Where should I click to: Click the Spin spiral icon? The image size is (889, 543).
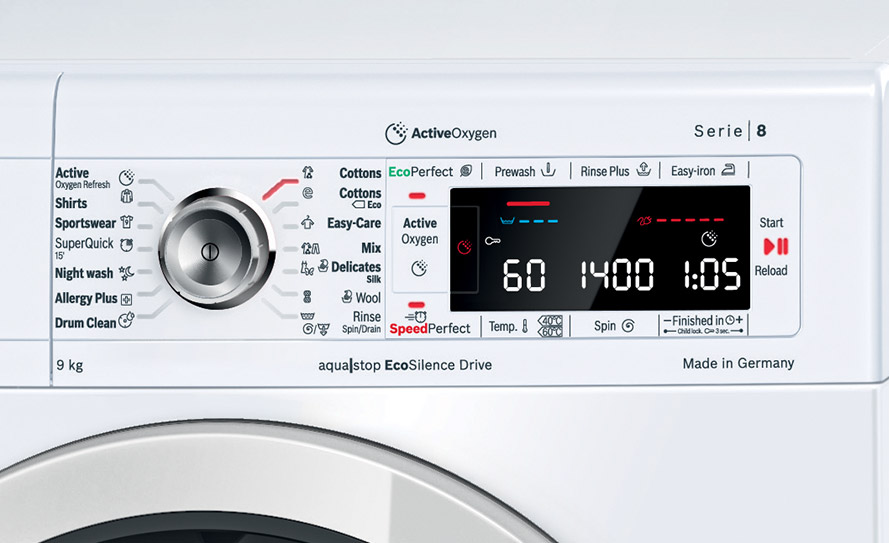click(x=628, y=326)
